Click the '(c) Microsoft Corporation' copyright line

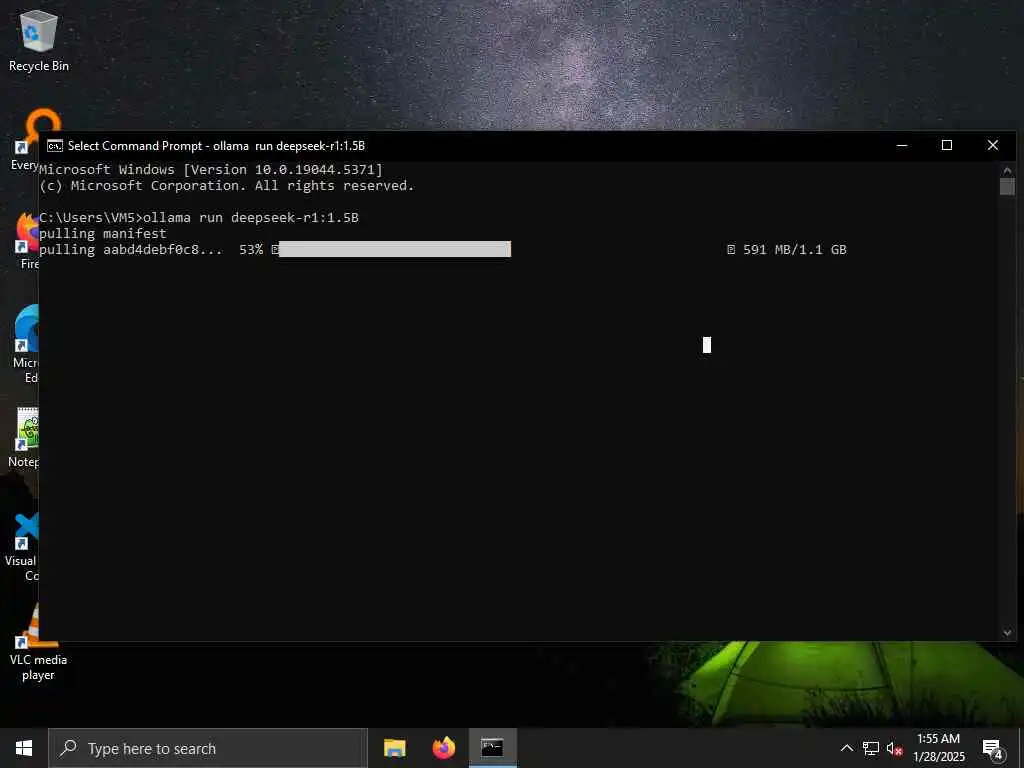coord(227,185)
